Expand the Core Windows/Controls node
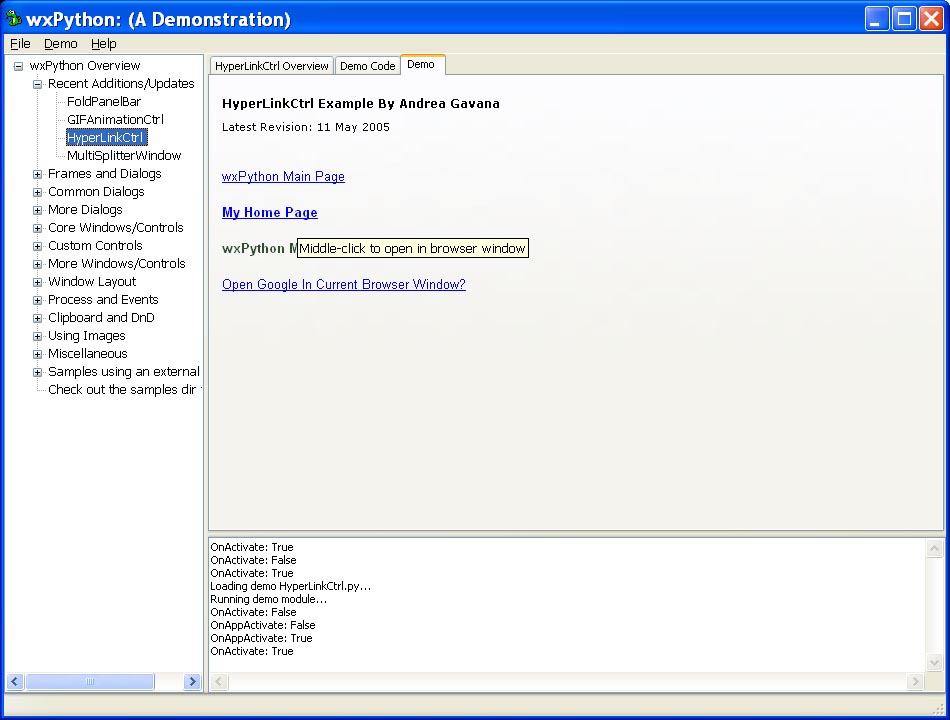Image resolution: width=950 pixels, height=720 pixels. tap(38, 228)
